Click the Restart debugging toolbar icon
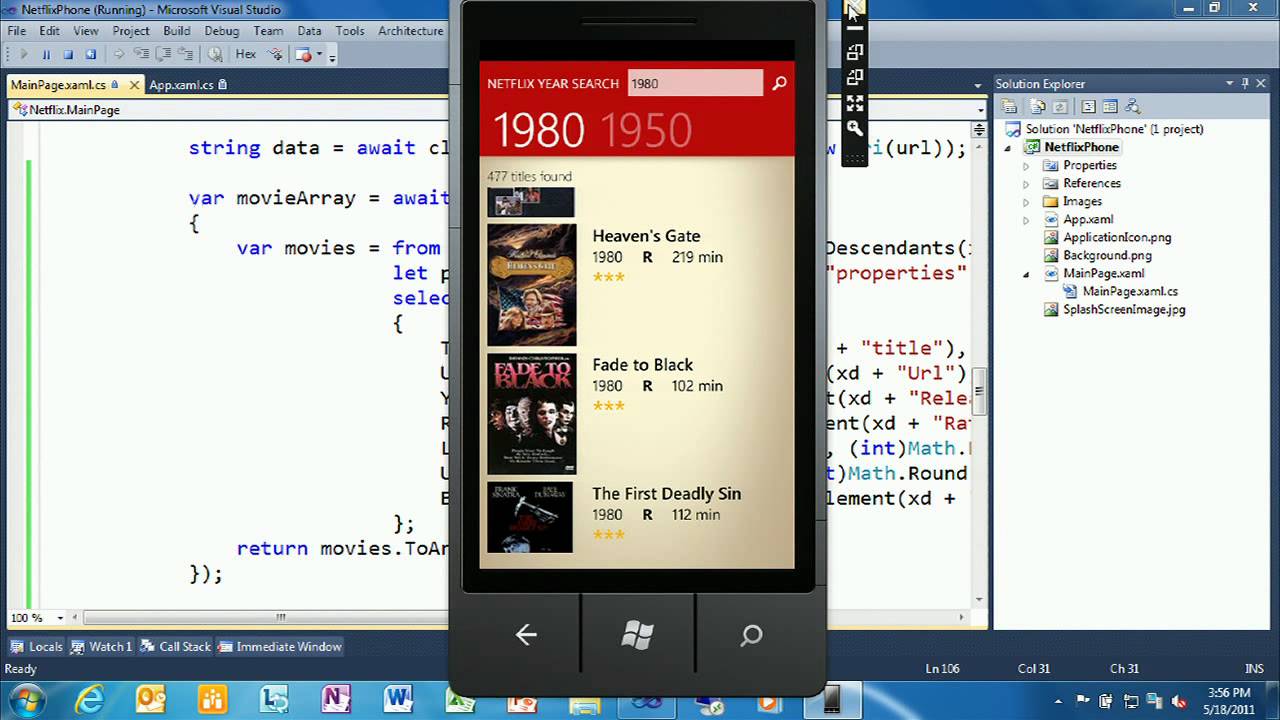Screen dimensions: 1280x720 tap(90, 55)
